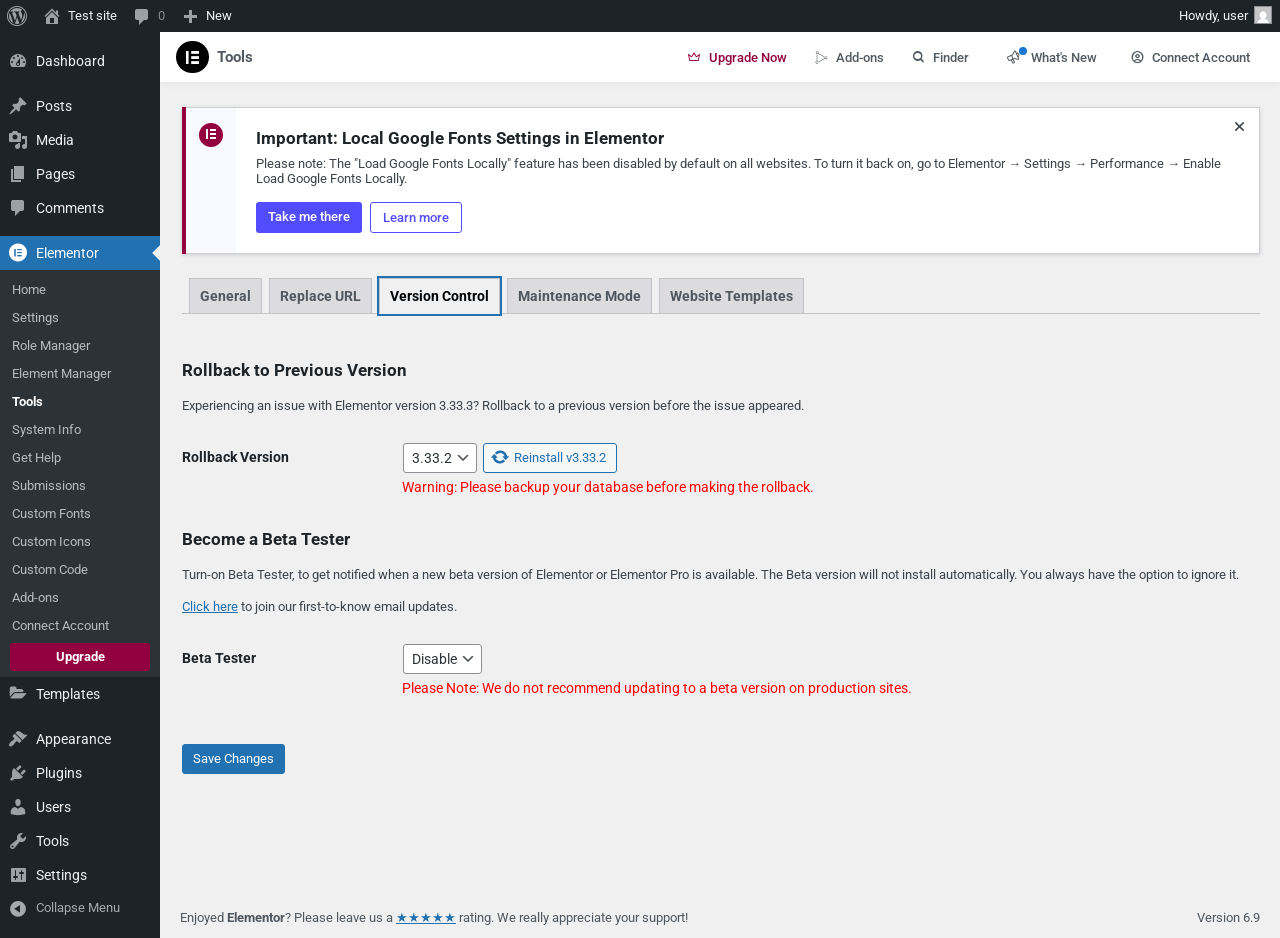
Task: Click the WordPress logo icon
Action: 17,15
